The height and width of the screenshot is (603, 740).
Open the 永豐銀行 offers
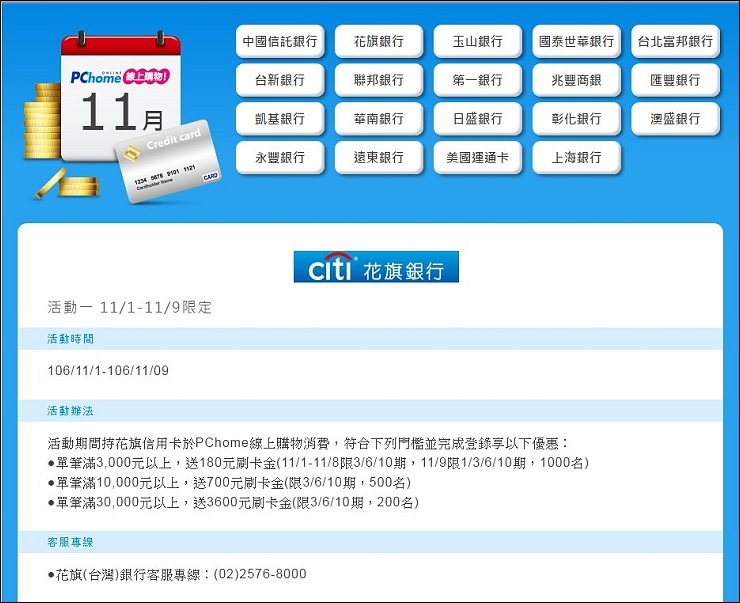[280, 158]
